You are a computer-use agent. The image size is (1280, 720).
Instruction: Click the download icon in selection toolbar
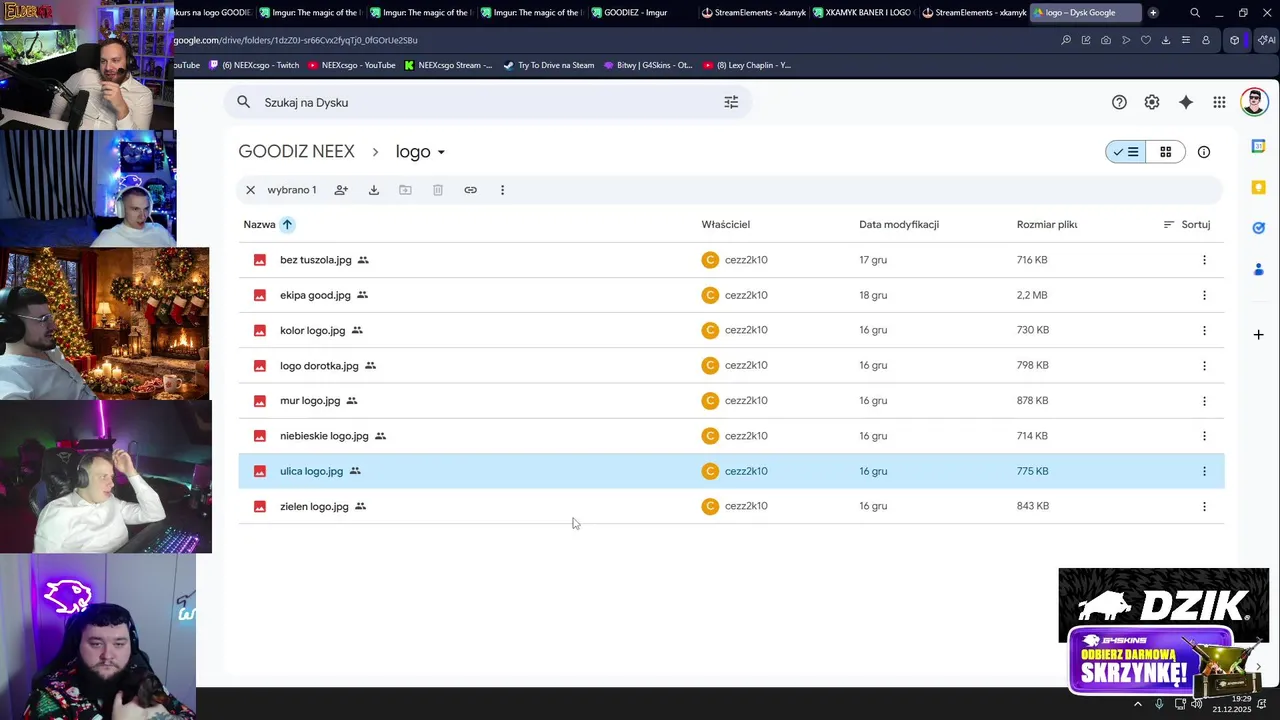point(374,190)
